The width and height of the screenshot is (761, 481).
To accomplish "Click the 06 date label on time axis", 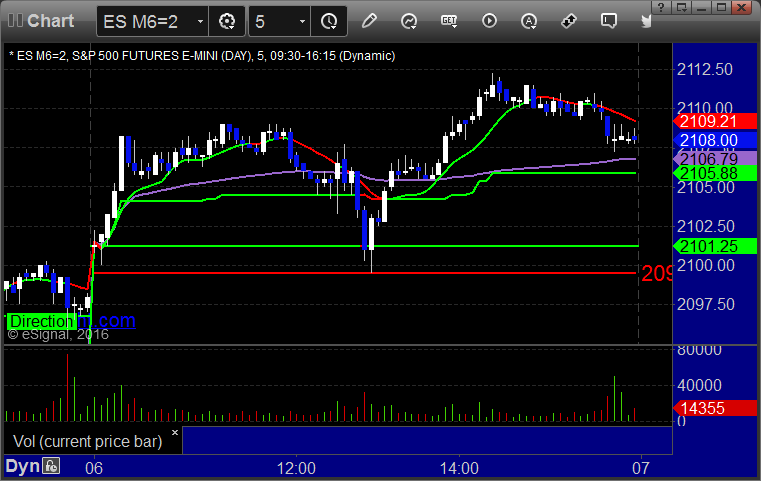I will pos(94,468).
